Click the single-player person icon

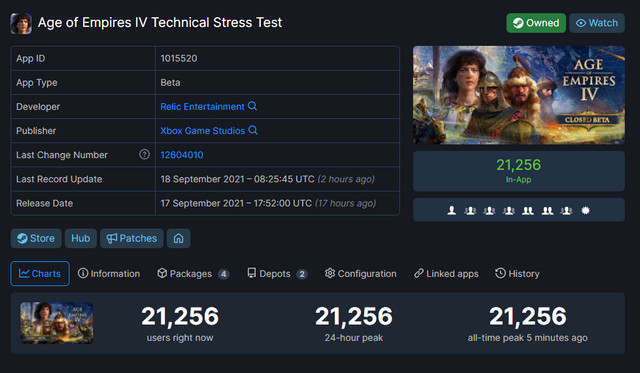point(451,211)
